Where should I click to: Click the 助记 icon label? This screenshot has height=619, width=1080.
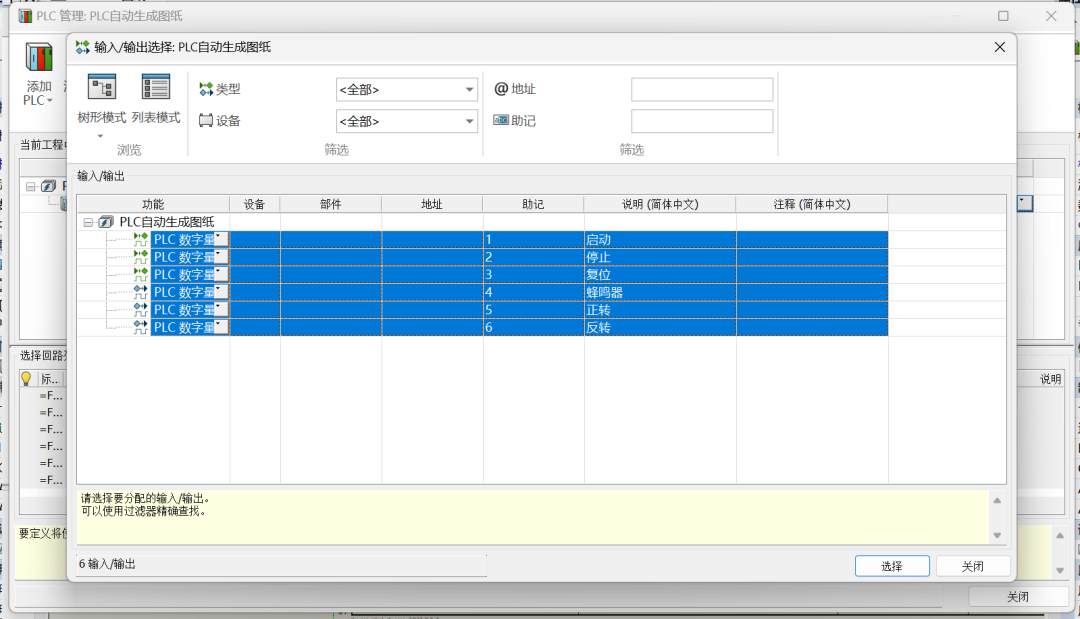515,120
